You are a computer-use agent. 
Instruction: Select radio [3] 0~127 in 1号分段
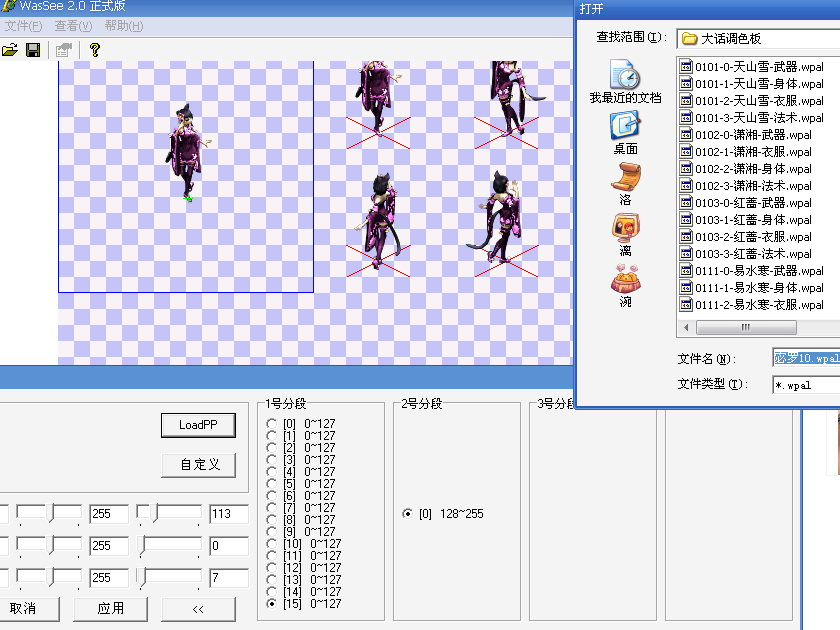(272, 460)
